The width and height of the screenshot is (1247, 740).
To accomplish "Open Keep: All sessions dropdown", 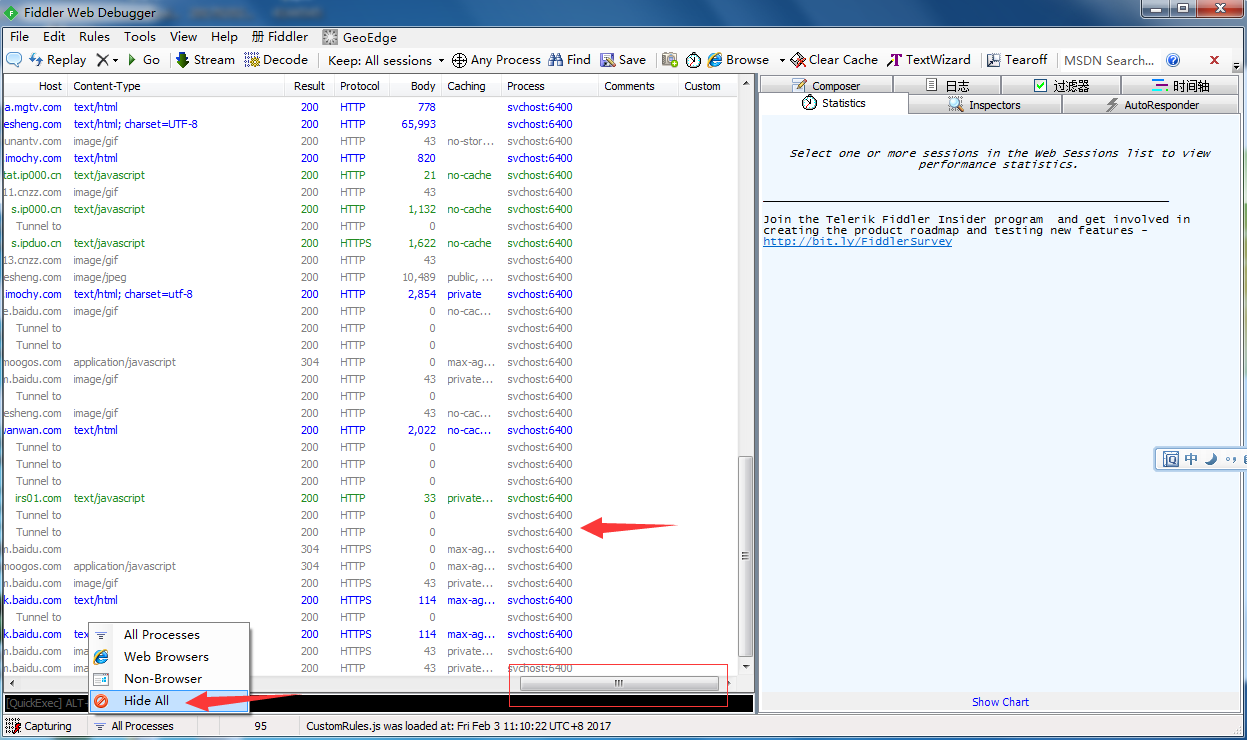I will coord(386,60).
